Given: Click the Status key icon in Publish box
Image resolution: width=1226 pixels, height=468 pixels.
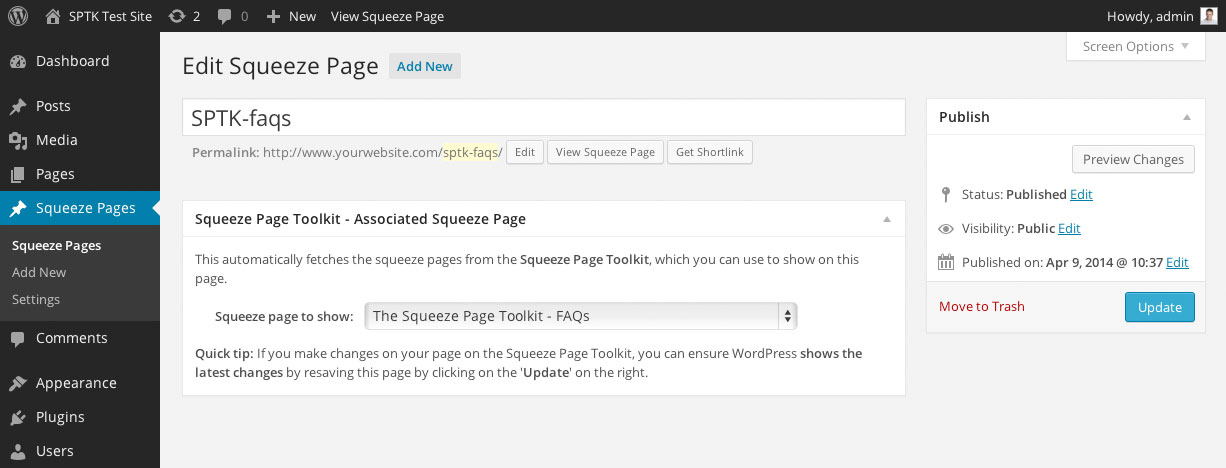Looking at the screenshot, I should click(946, 194).
